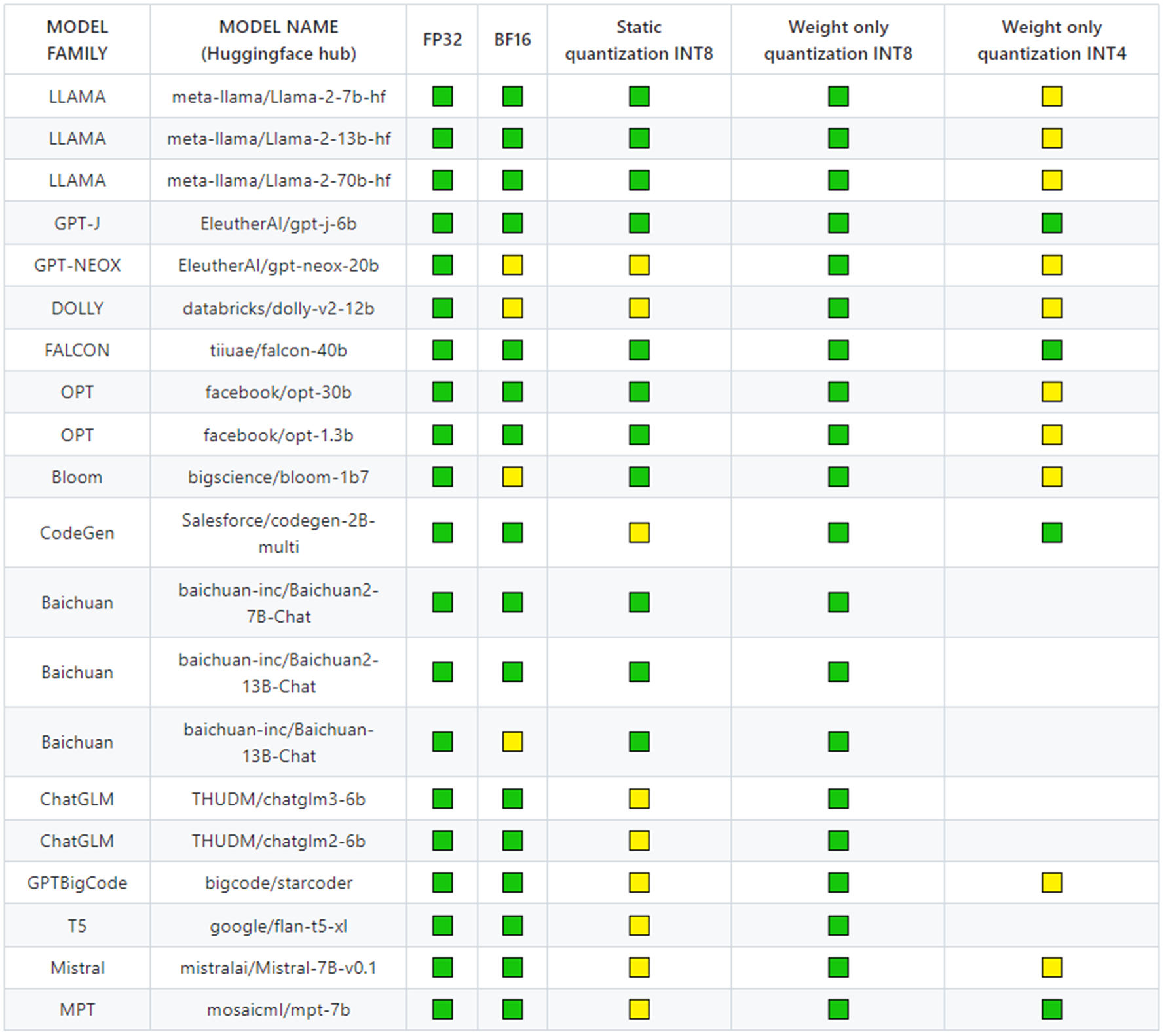Select model name facebook/opt-30b
The width and height of the screenshot is (1166, 1036).
coord(278,392)
